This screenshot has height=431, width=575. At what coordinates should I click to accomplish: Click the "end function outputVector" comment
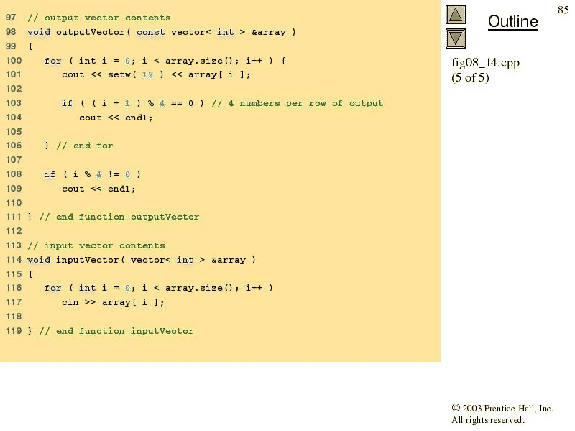click(119, 217)
